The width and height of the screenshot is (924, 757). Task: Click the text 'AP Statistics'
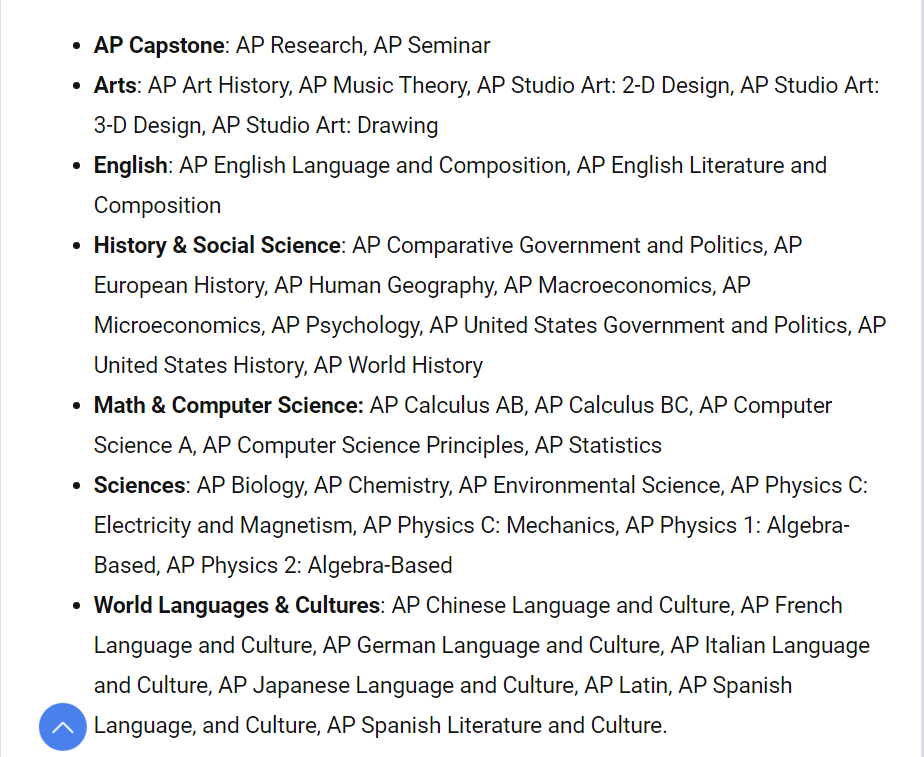click(x=598, y=445)
